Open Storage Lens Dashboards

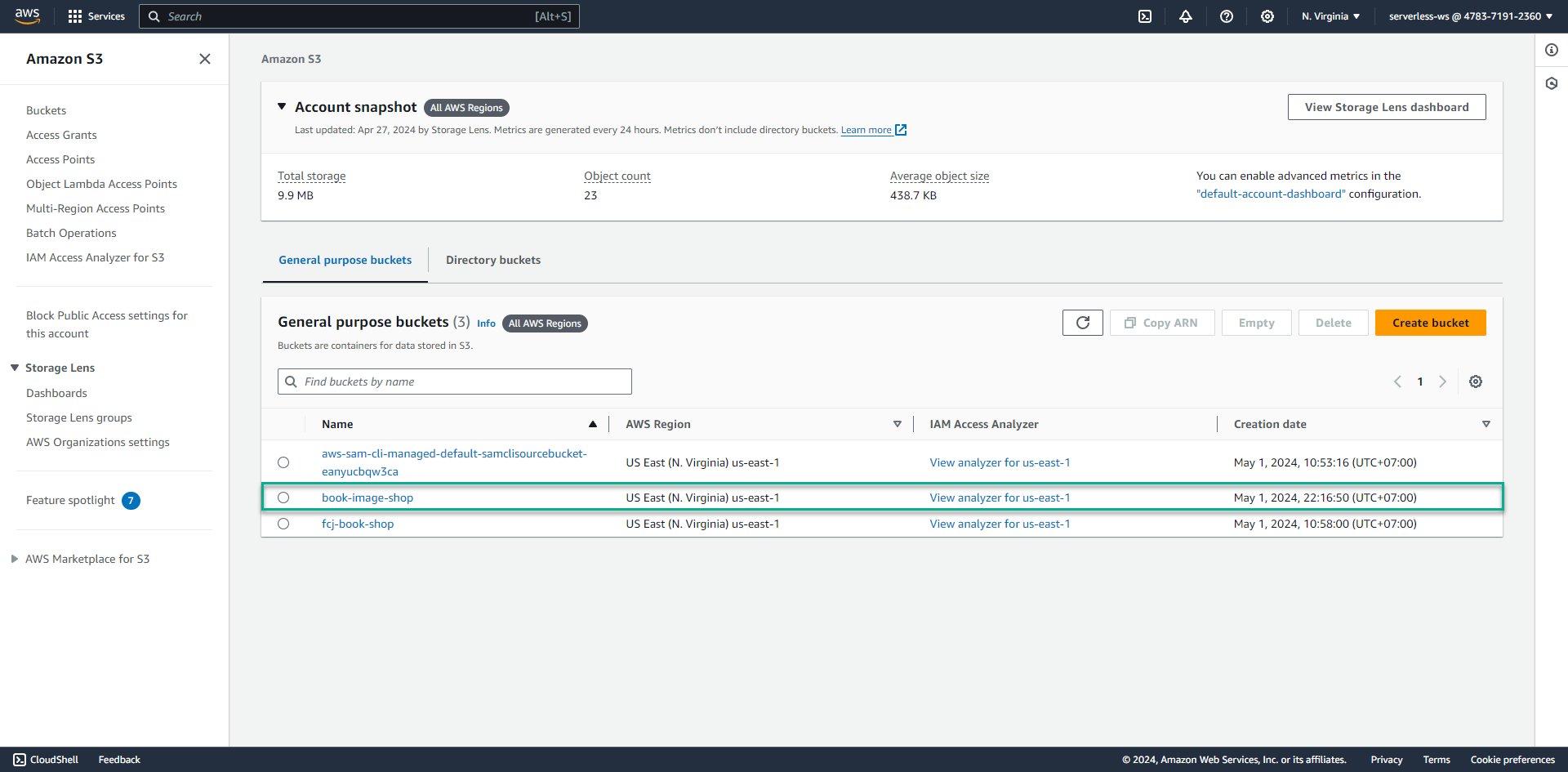(56, 393)
